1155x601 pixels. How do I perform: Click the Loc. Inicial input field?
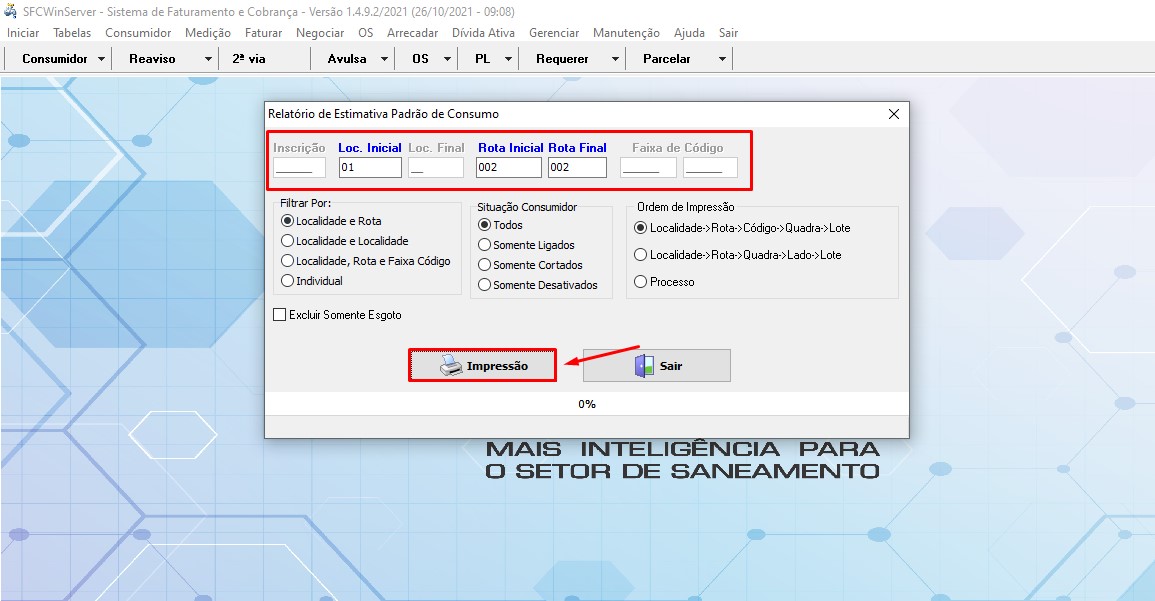pyautogui.click(x=370, y=168)
